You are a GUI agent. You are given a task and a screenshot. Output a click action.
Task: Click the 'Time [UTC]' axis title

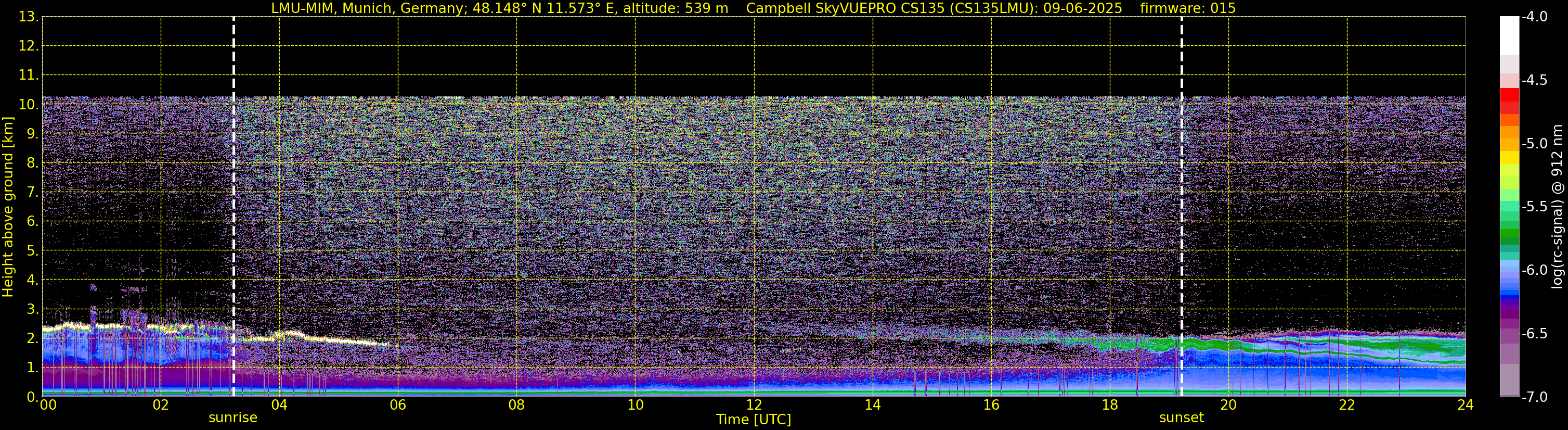pos(754,420)
